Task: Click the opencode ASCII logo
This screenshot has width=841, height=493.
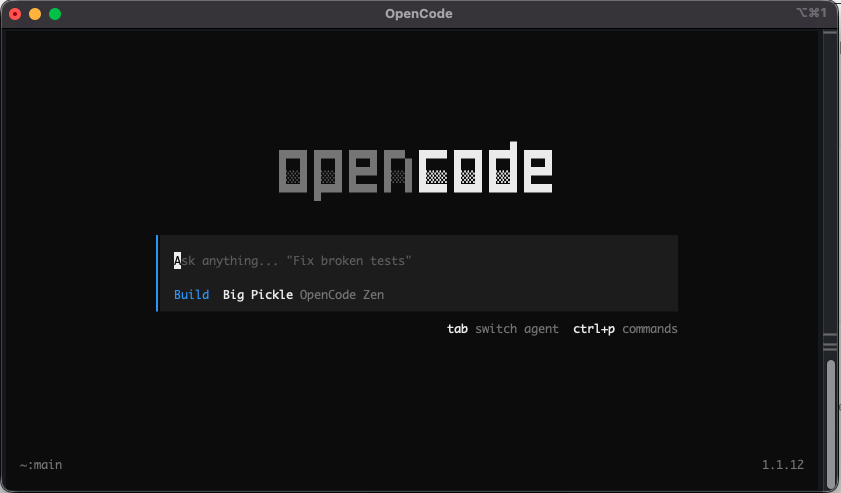Action: (416, 171)
